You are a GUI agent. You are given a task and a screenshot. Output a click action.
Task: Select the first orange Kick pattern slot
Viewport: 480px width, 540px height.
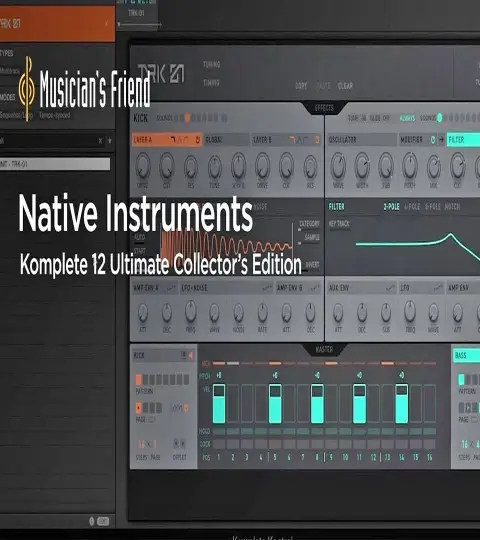[x=138, y=380]
